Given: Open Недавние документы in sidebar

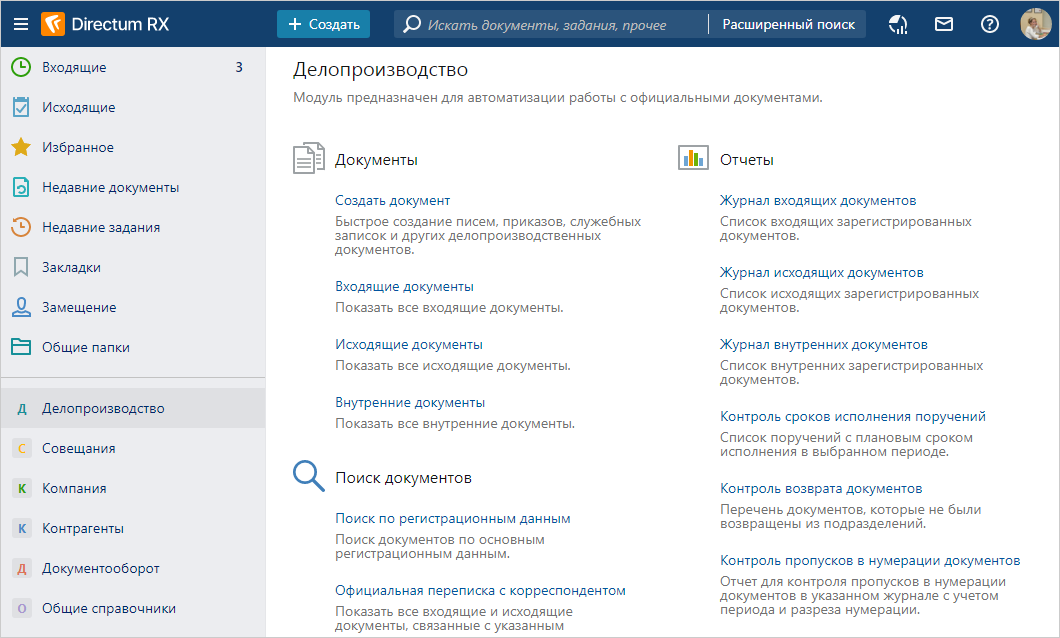Looking at the screenshot, I should [110, 188].
